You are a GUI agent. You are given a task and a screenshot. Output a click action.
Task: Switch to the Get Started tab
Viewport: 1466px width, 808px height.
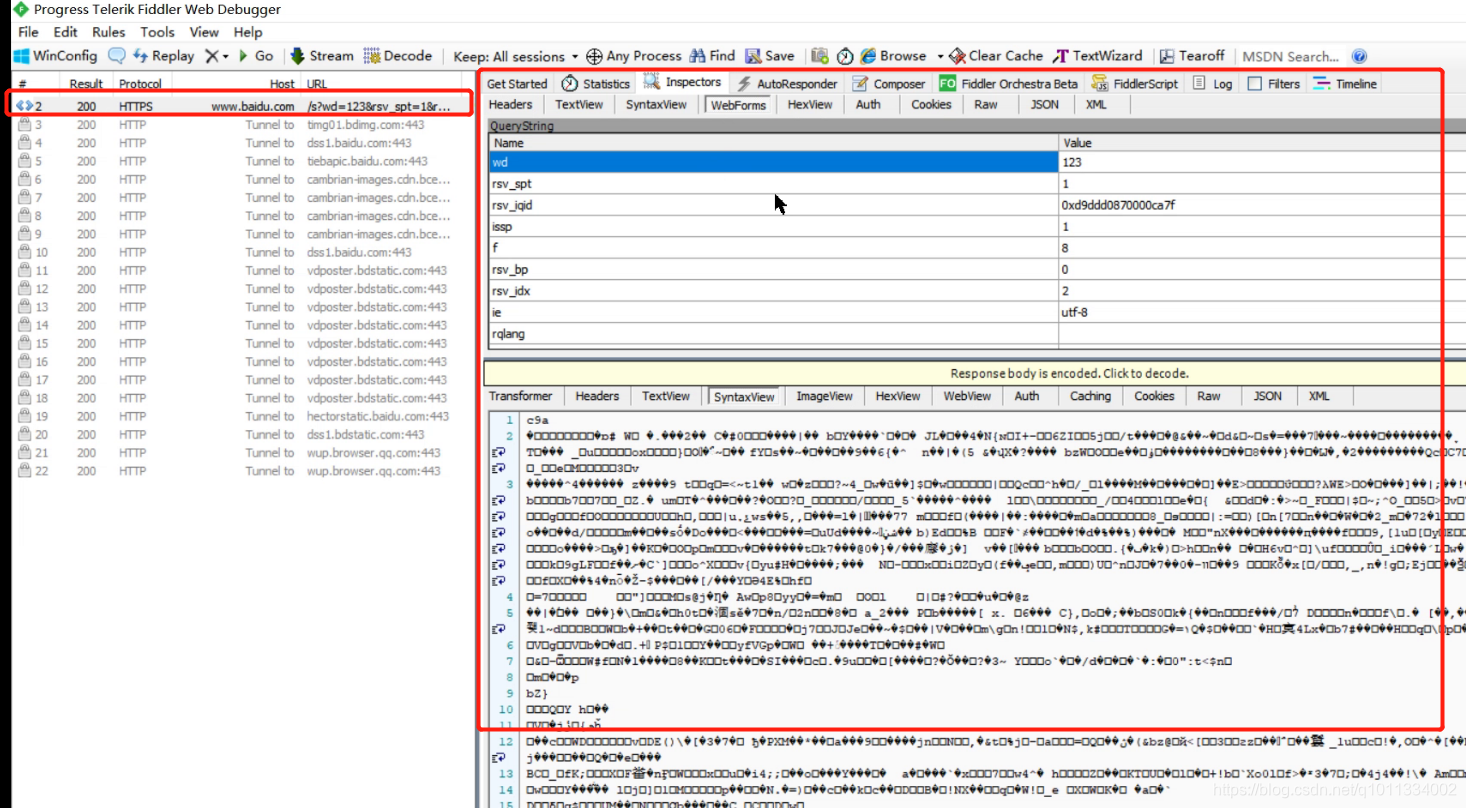pos(517,84)
